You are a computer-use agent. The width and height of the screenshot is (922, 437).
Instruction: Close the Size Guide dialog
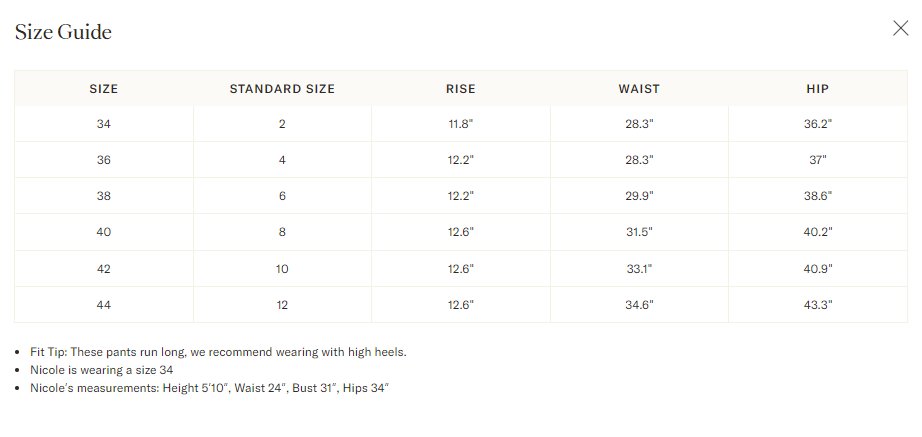coord(900,28)
